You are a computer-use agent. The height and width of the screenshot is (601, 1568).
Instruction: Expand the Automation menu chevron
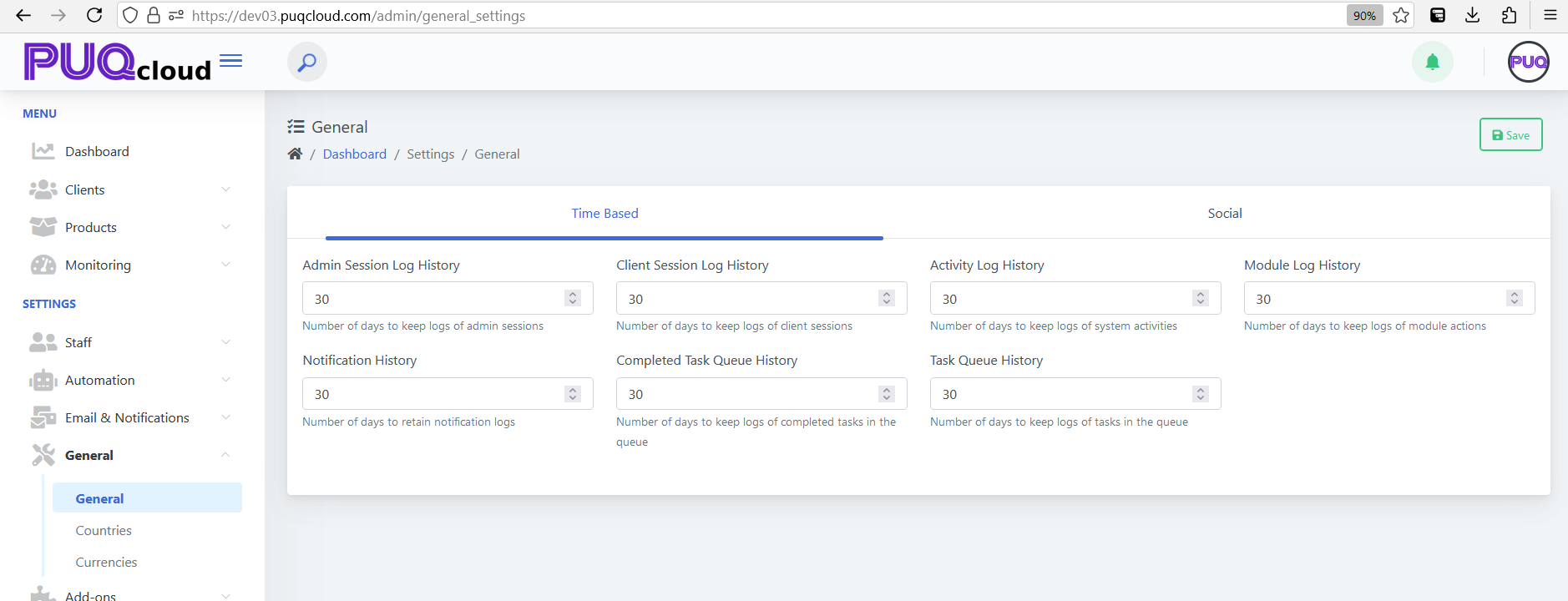click(x=225, y=380)
